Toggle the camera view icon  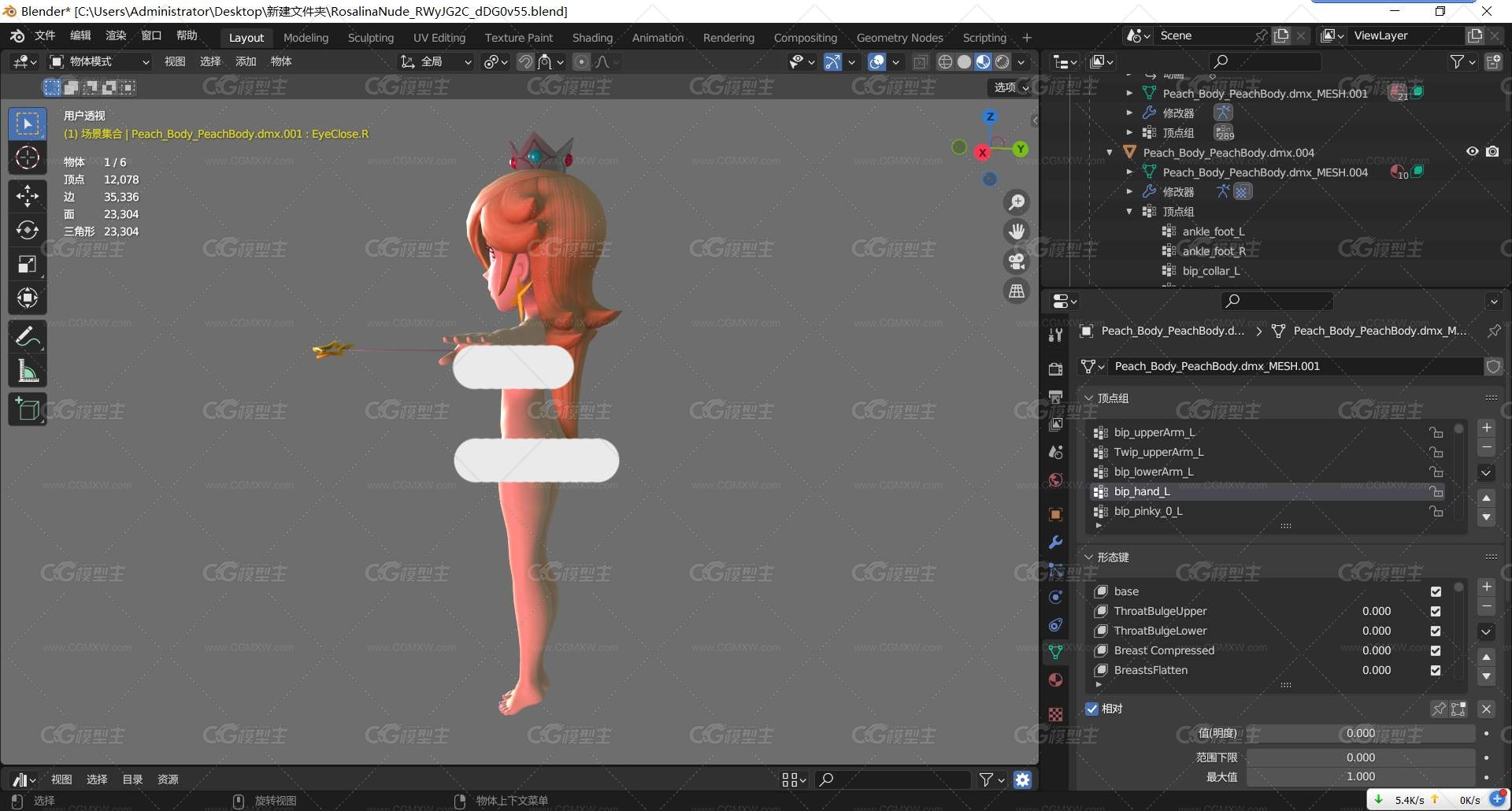pyautogui.click(x=1017, y=261)
